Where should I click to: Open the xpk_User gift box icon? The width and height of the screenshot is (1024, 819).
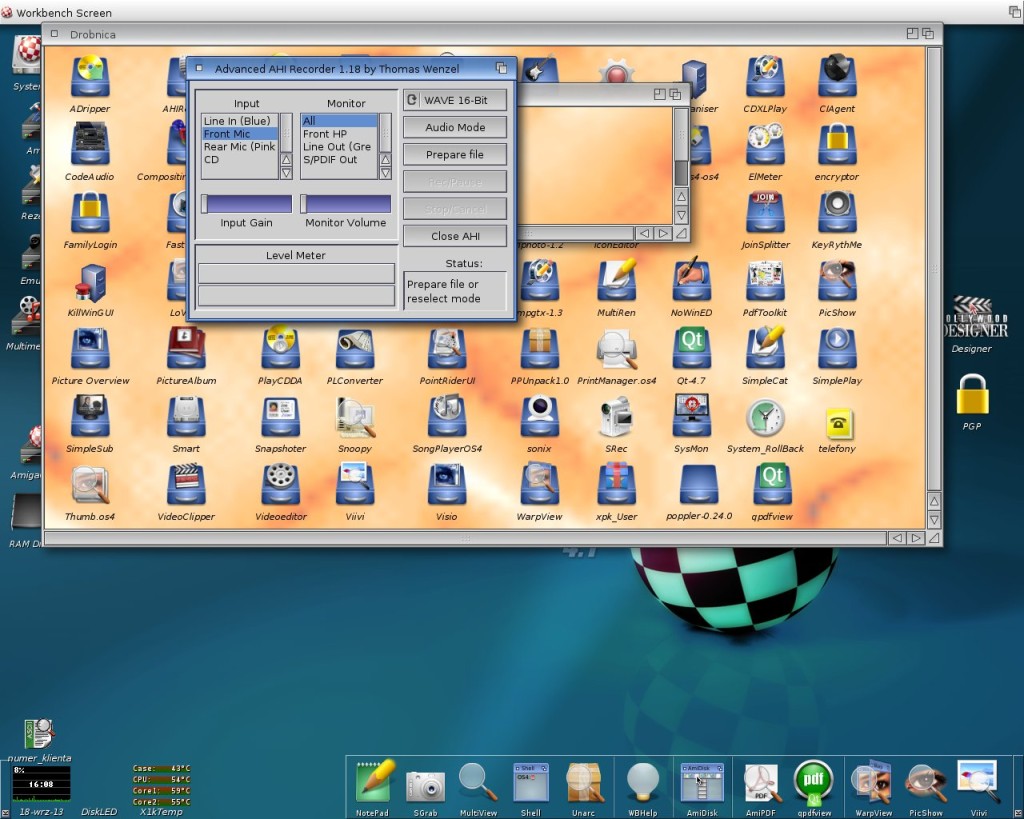coord(616,485)
